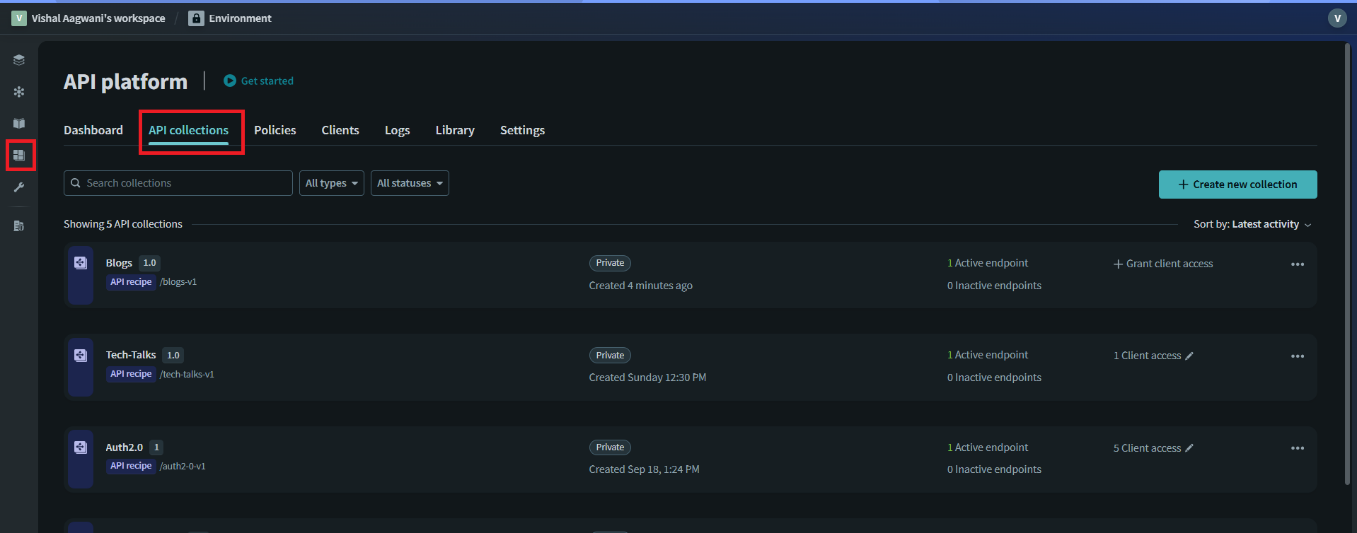
Task: Open the Clients tab
Action: (340, 130)
